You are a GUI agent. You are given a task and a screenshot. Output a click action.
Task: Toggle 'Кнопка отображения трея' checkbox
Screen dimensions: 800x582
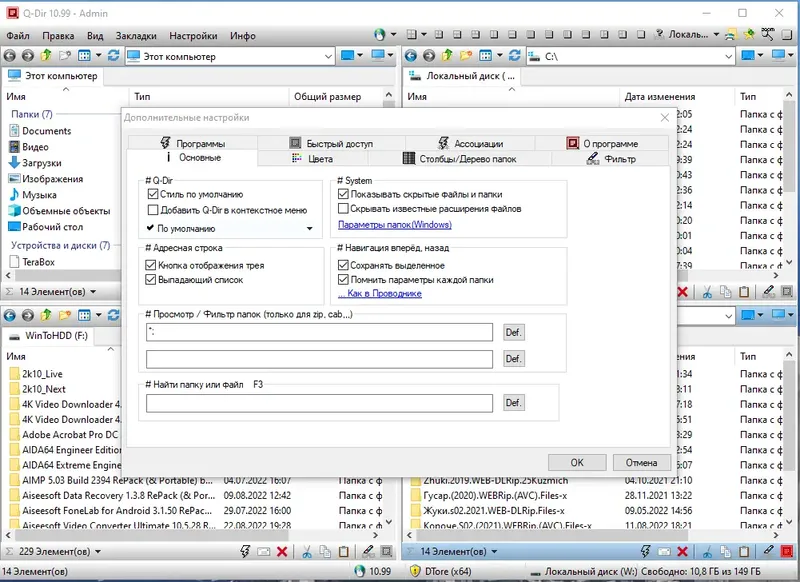pos(151,265)
